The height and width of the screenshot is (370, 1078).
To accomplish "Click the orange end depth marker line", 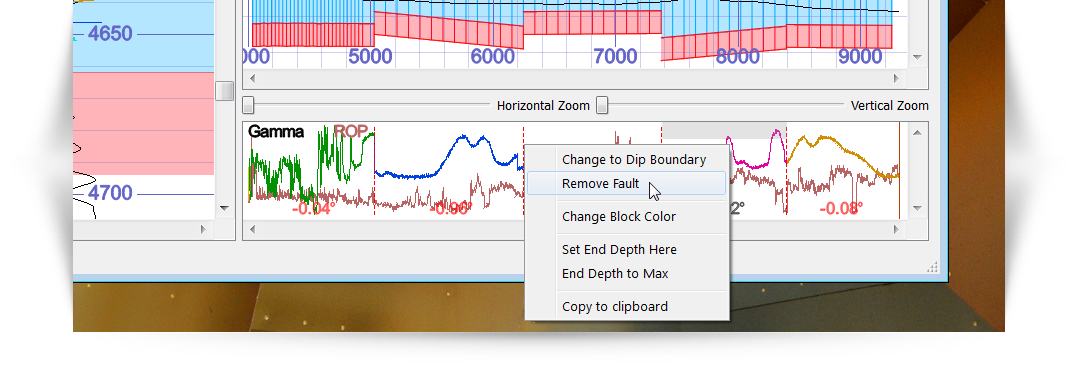I will click(899, 171).
